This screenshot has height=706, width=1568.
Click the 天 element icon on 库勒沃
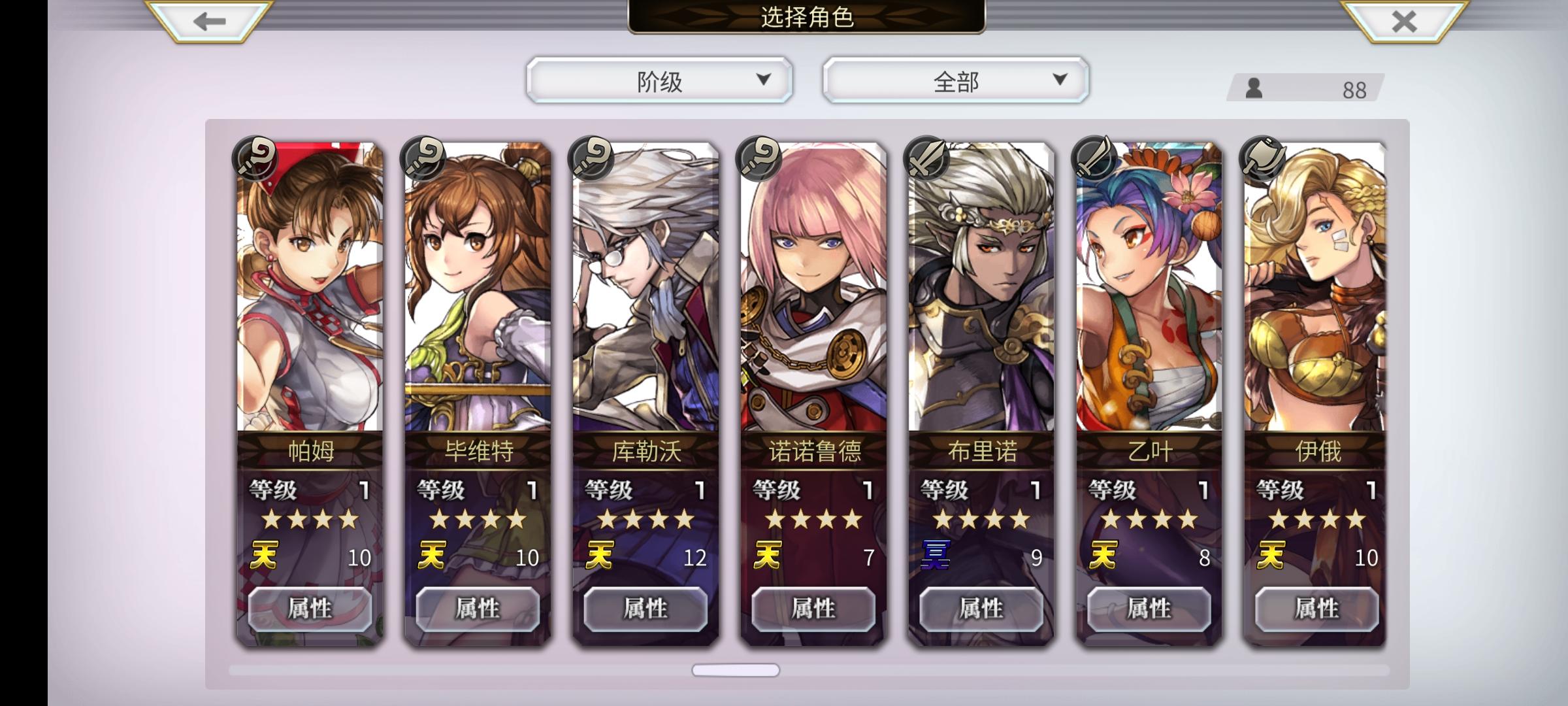pos(599,556)
